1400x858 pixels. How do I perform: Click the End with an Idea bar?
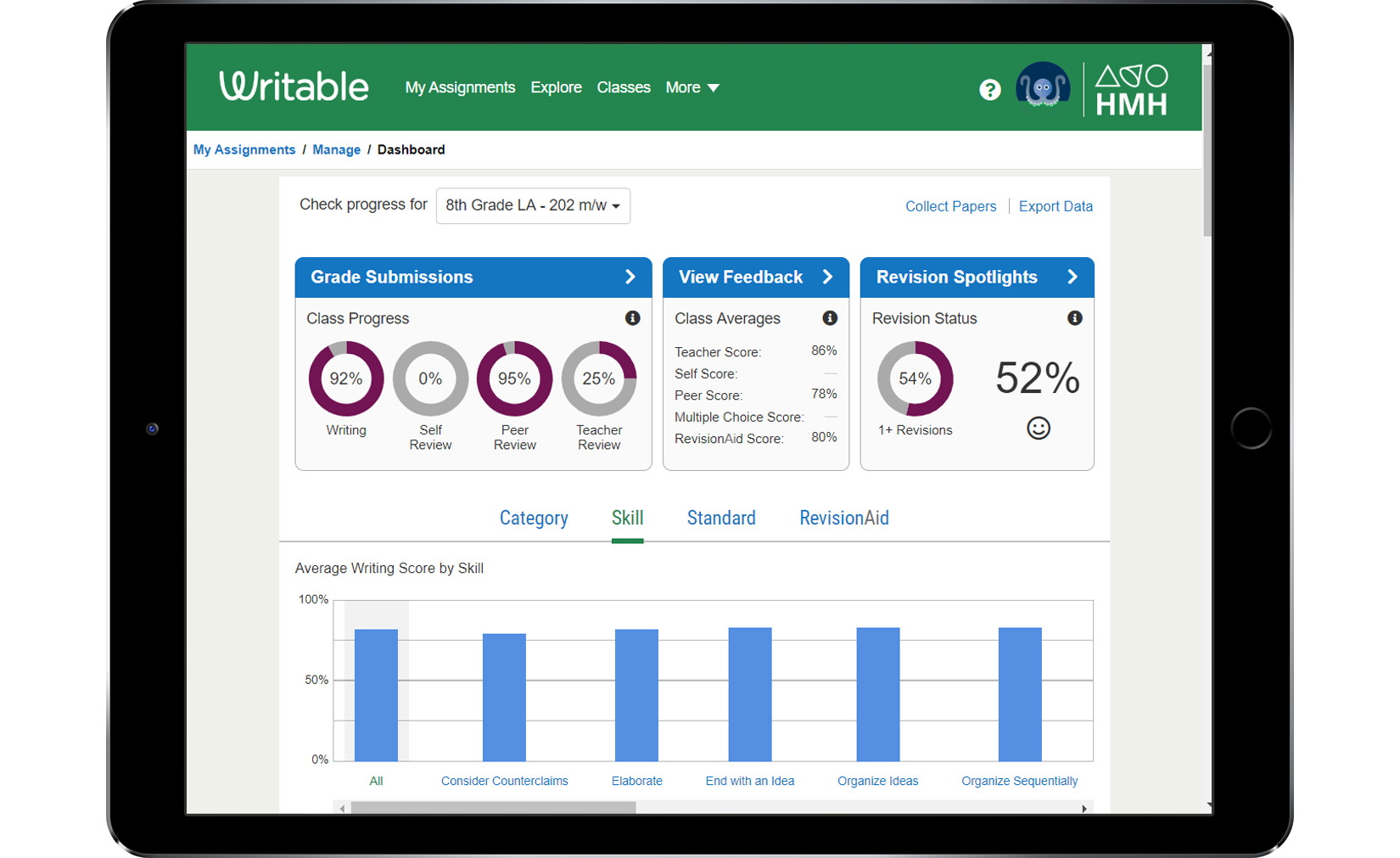tap(750, 694)
